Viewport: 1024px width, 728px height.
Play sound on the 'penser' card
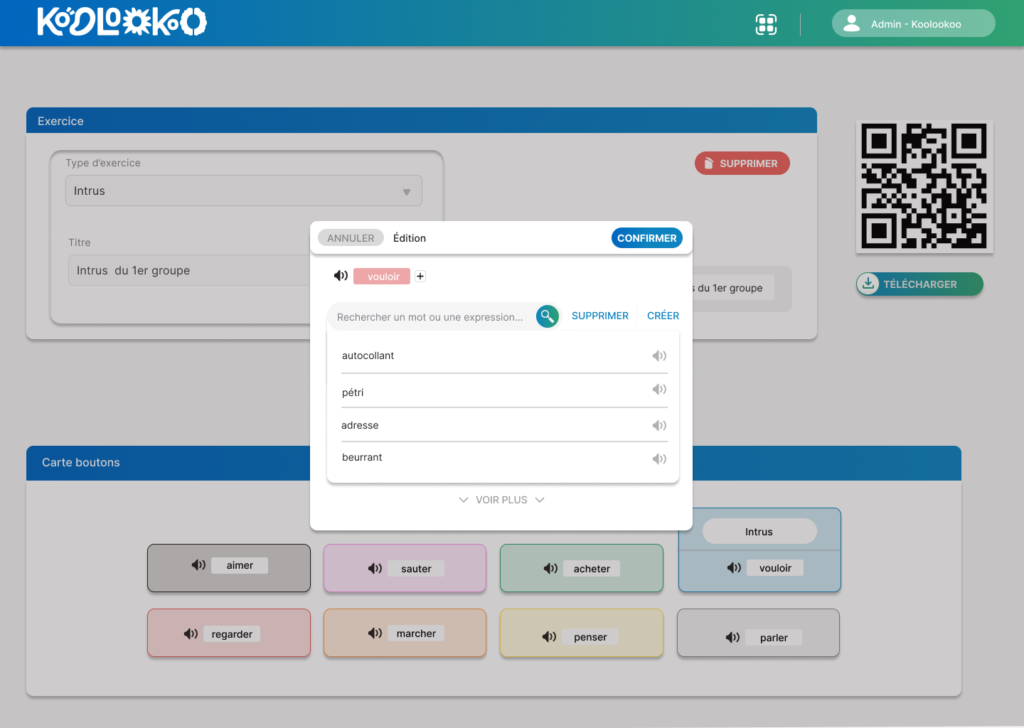(x=550, y=636)
